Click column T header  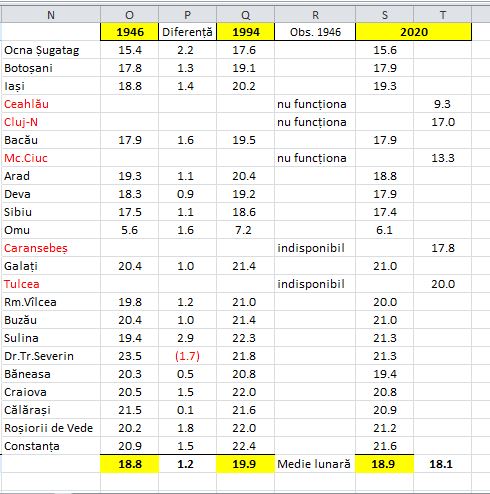[443, 15]
